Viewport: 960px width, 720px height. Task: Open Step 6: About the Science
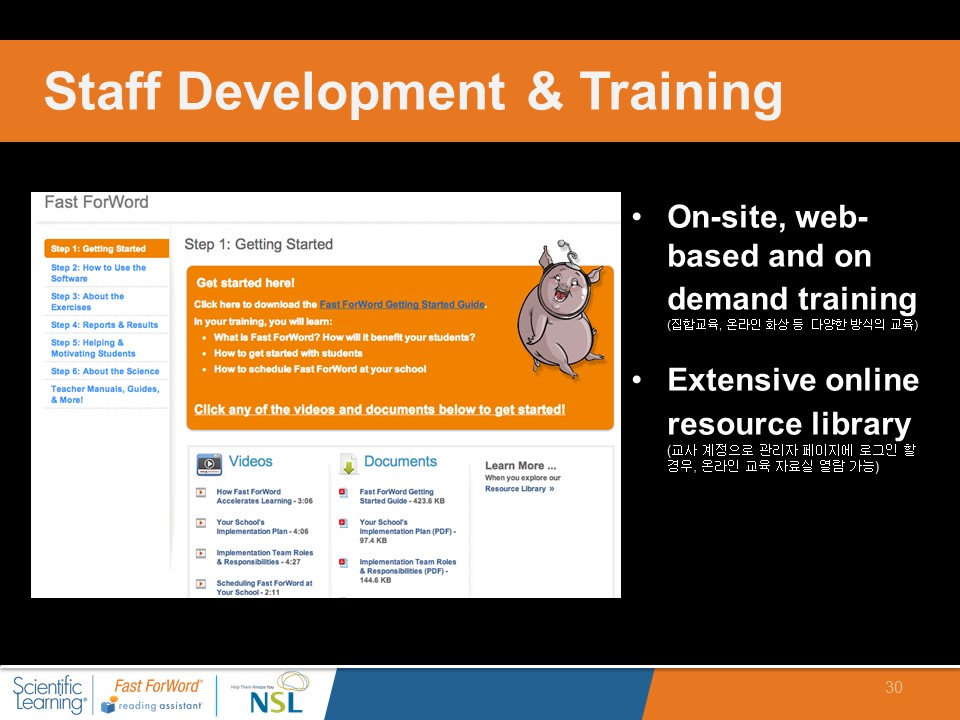(105, 371)
